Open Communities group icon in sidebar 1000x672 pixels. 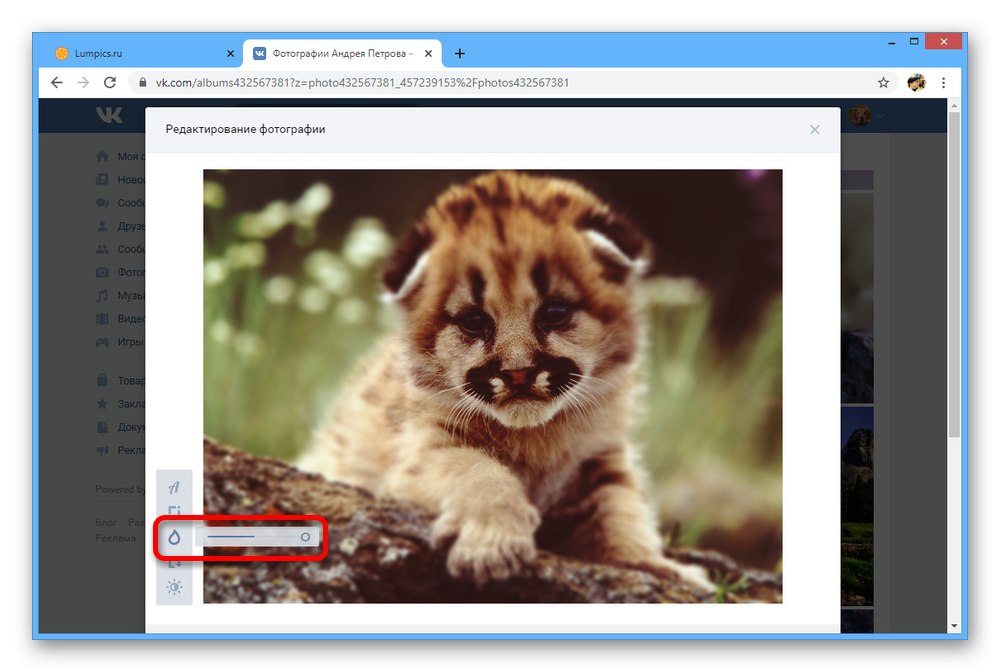click(x=102, y=249)
